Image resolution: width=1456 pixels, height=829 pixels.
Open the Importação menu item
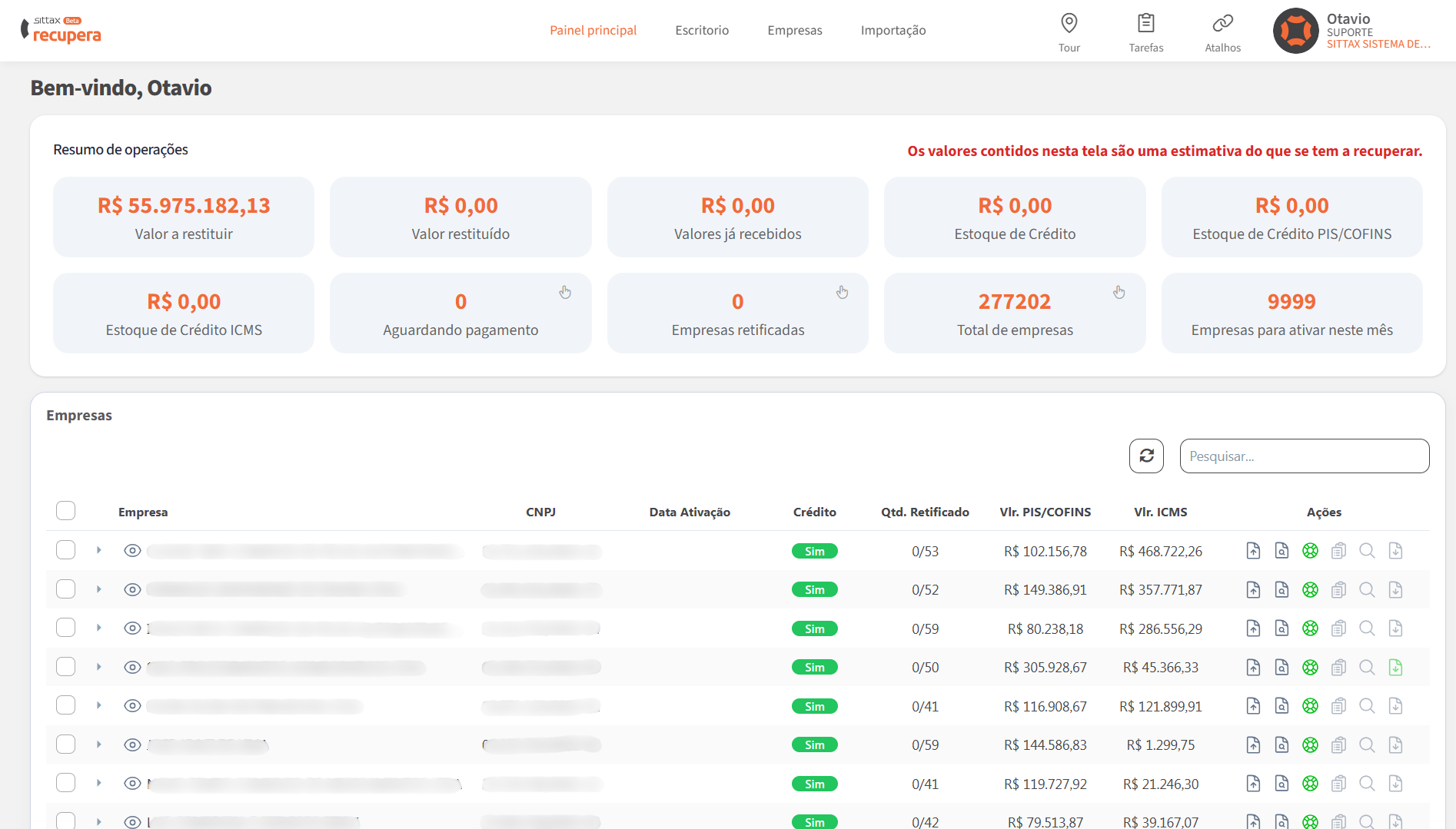893,31
